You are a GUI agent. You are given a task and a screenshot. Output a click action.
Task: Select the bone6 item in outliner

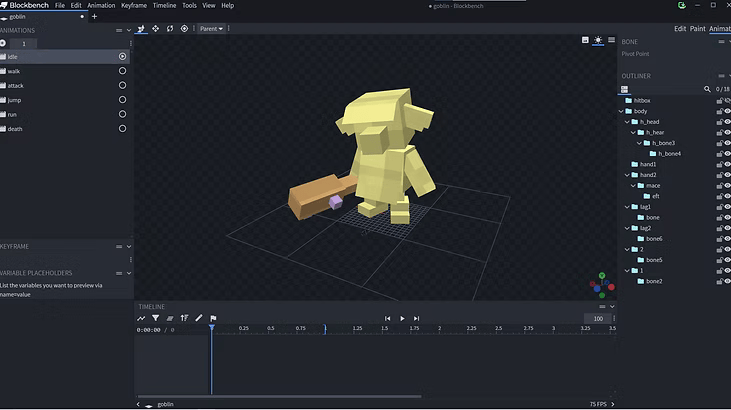pyautogui.click(x=654, y=239)
